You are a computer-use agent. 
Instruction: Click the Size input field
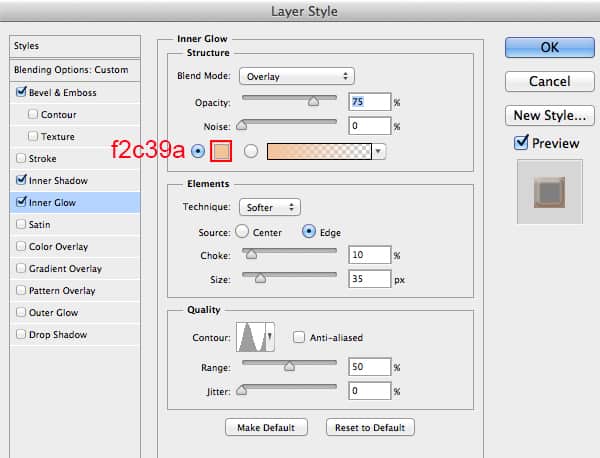(369, 279)
